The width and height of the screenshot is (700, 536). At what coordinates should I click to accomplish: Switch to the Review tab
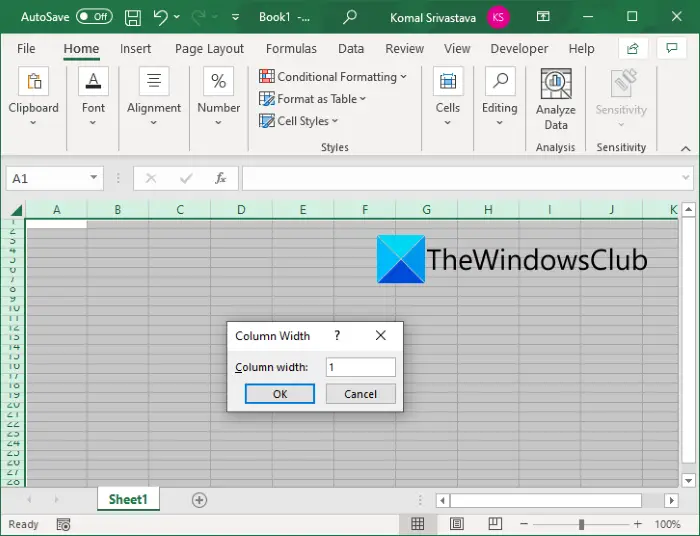click(404, 48)
